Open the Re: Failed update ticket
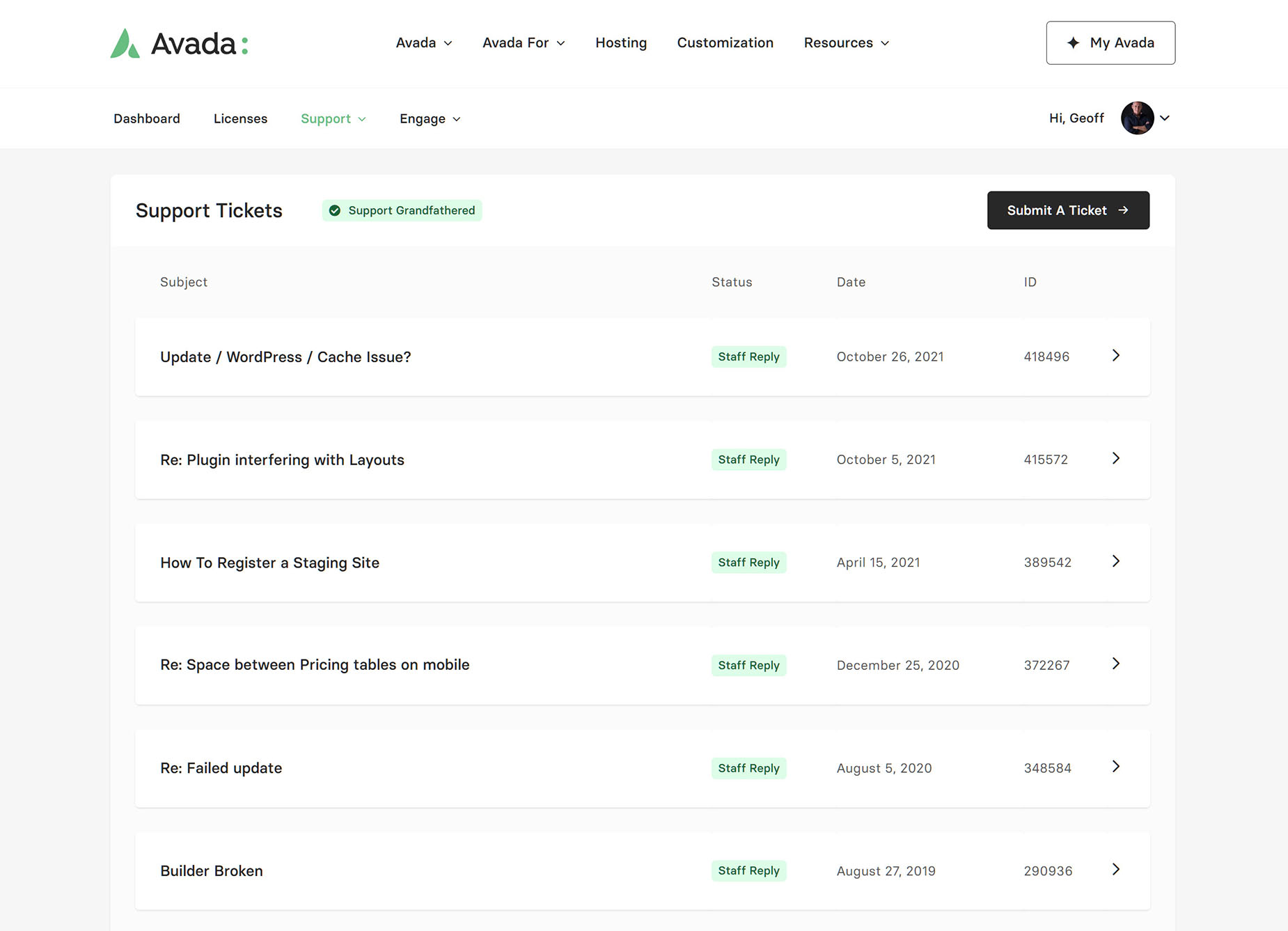The height and width of the screenshot is (931, 1288). pyautogui.click(x=221, y=768)
